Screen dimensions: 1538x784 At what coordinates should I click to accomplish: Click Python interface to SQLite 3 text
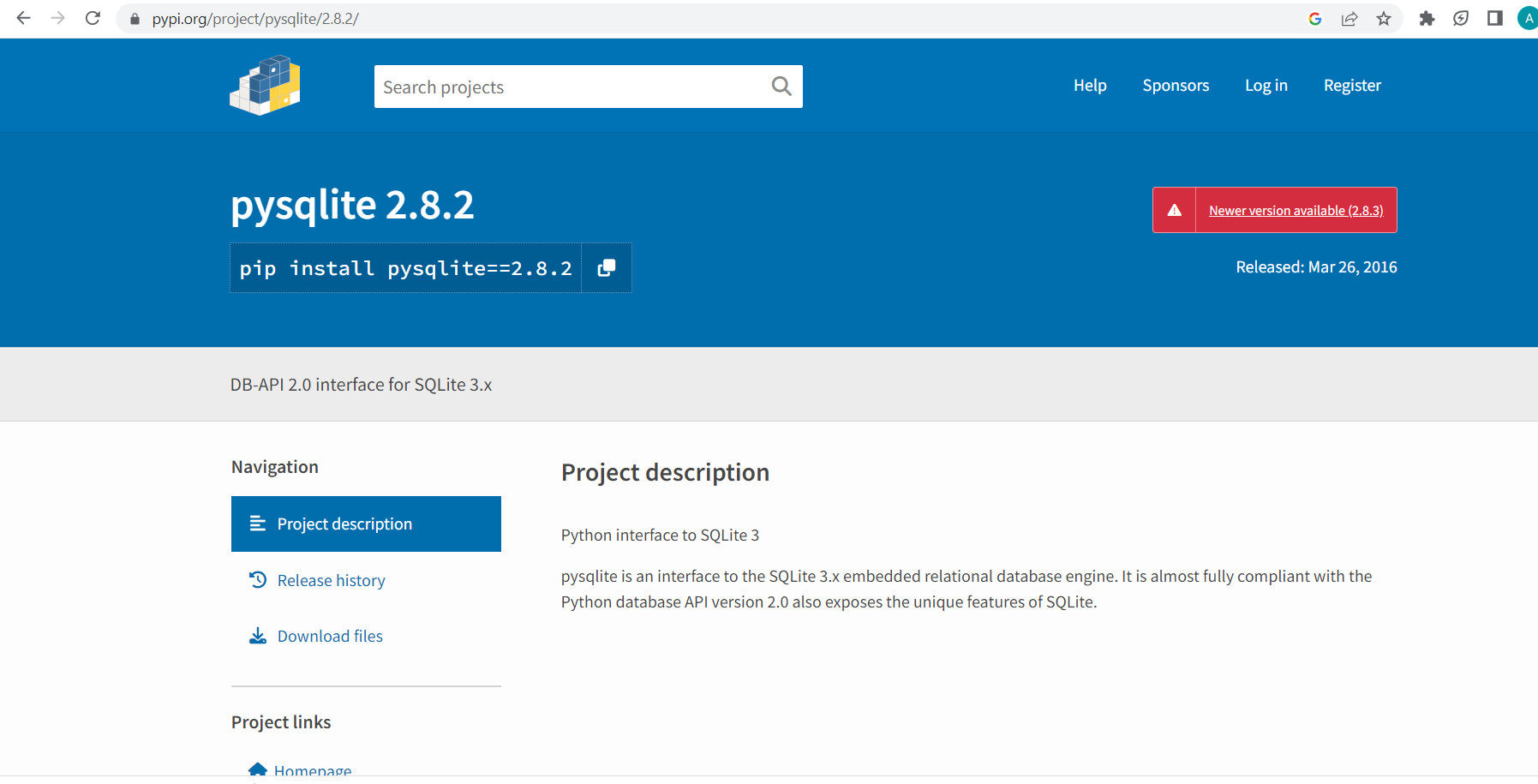[x=660, y=535]
